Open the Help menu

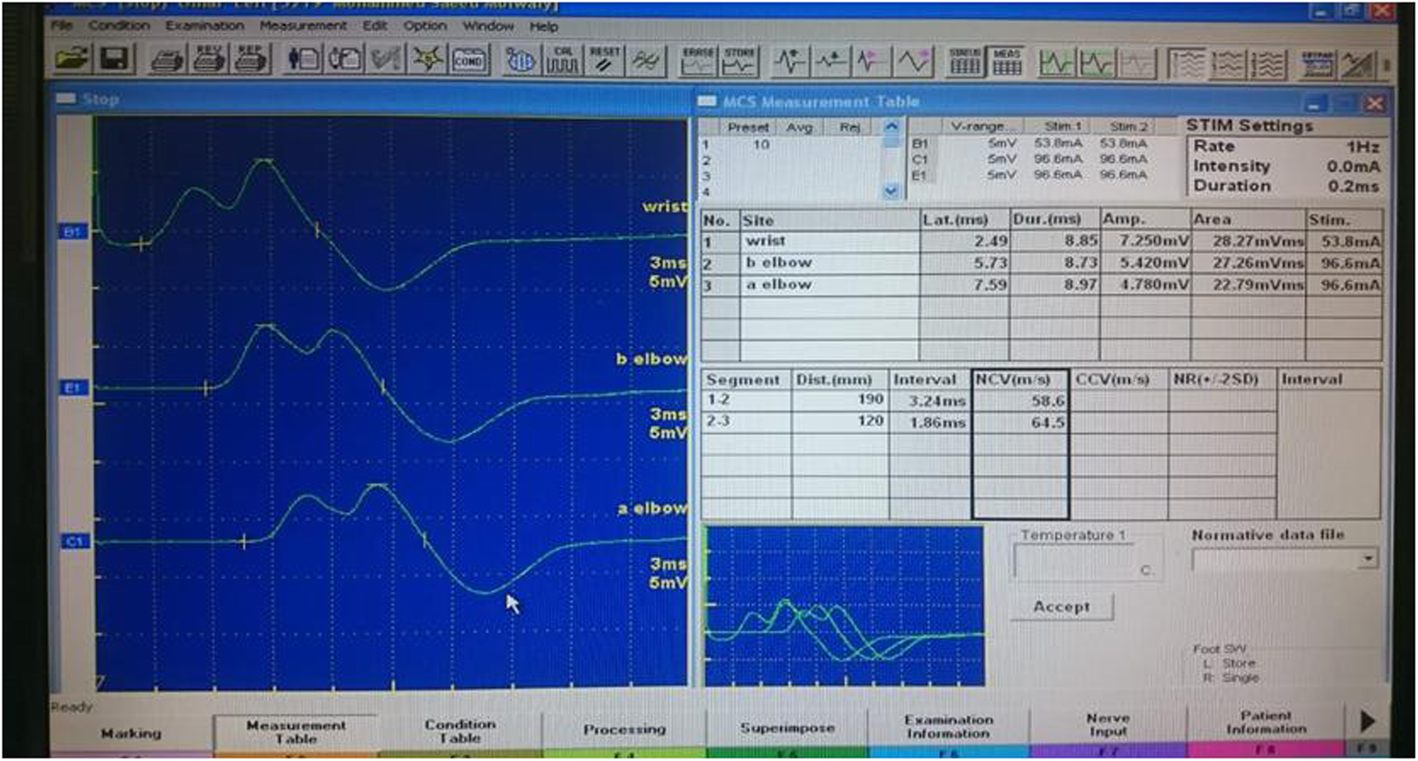click(545, 26)
